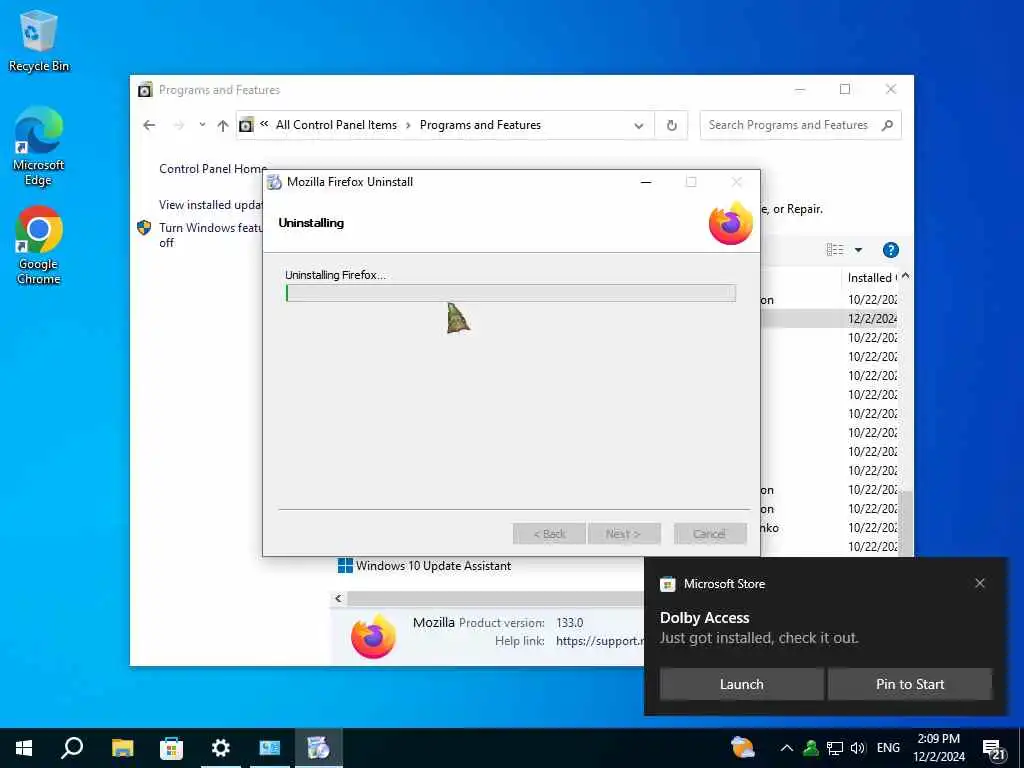Click Programs and Features window title icon
The image size is (1024, 768).
(x=145, y=89)
